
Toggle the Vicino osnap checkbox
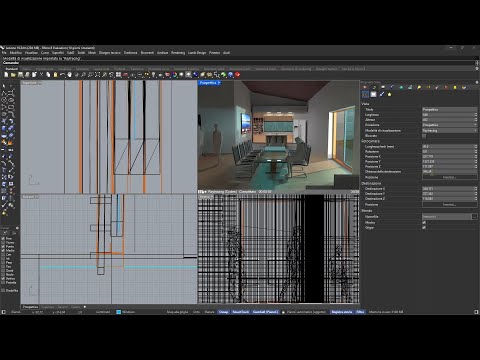pyautogui.click(x=3, y=243)
